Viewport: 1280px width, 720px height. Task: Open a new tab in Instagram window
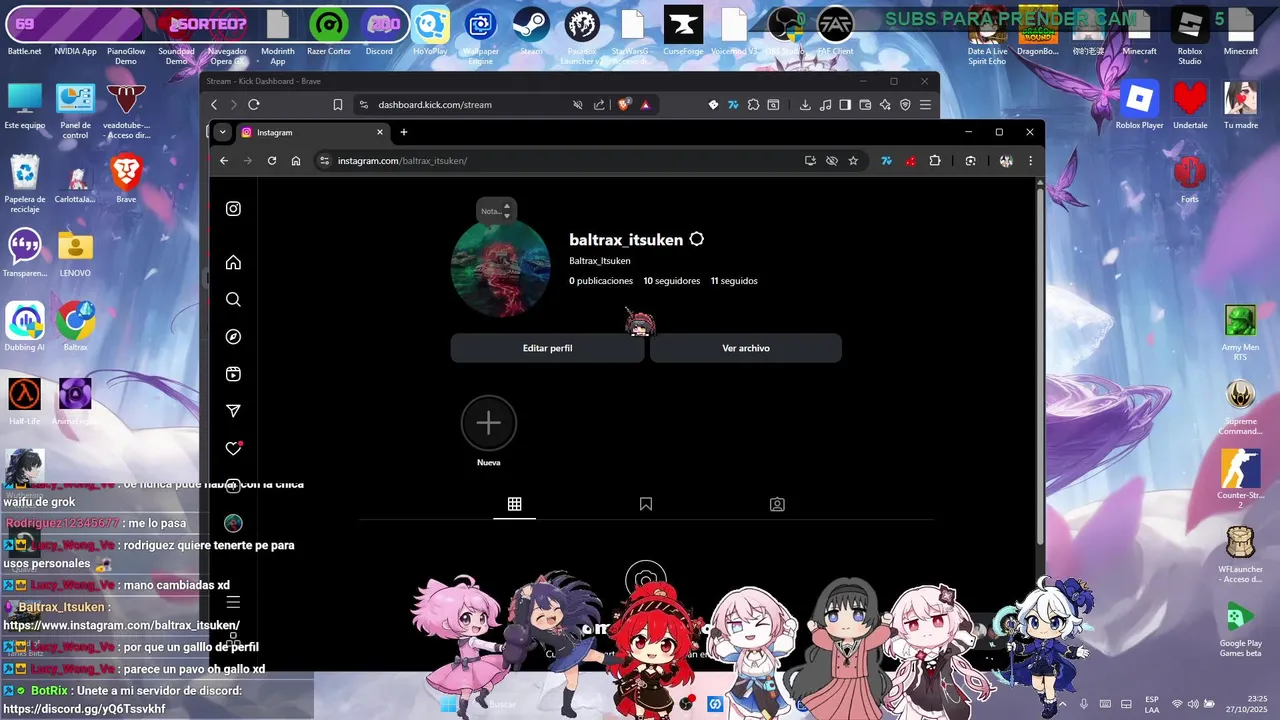[x=404, y=132]
